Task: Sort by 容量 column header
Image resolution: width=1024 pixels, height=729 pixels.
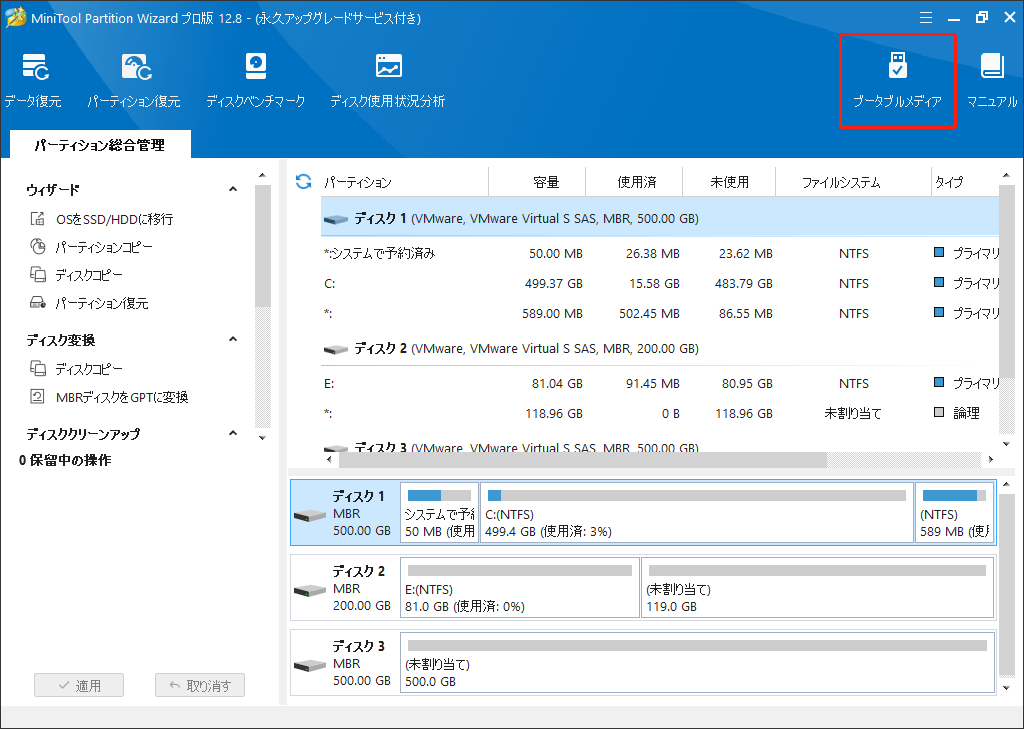Action: coord(537,182)
